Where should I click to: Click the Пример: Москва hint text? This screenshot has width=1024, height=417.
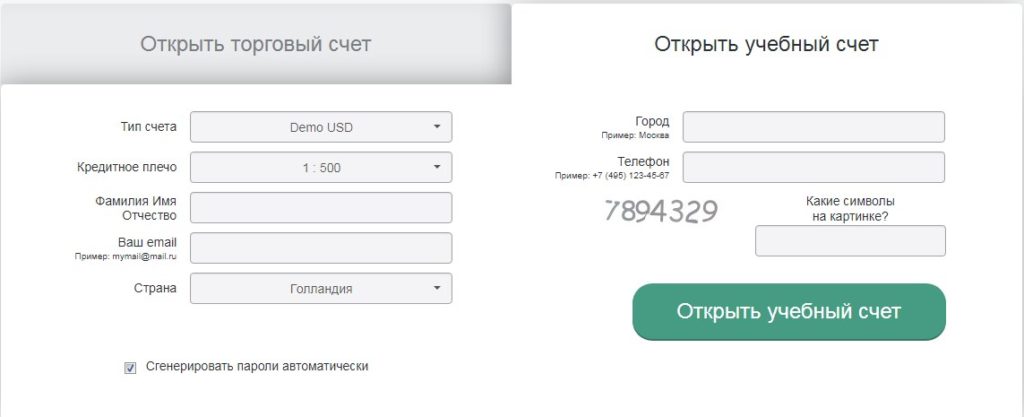tap(635, 135)
